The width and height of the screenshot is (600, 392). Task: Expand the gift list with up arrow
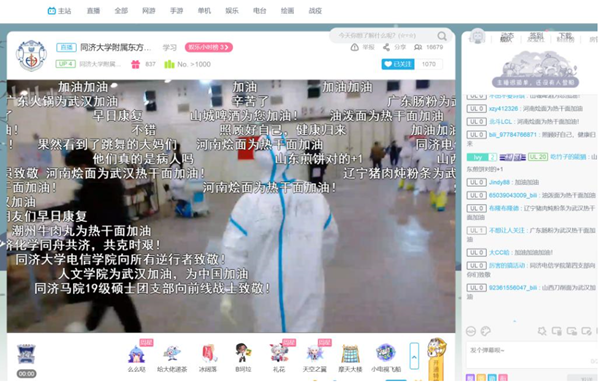pyautogui.click(x=414, y=356)
